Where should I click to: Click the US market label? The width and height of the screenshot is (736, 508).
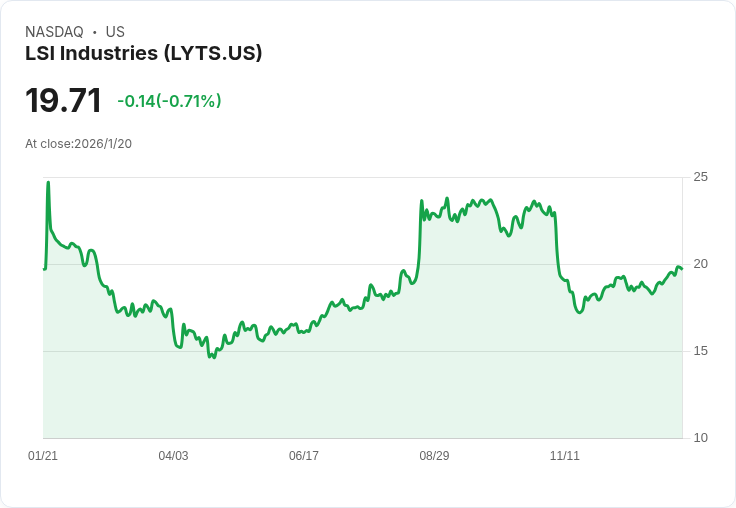[115, 32]
